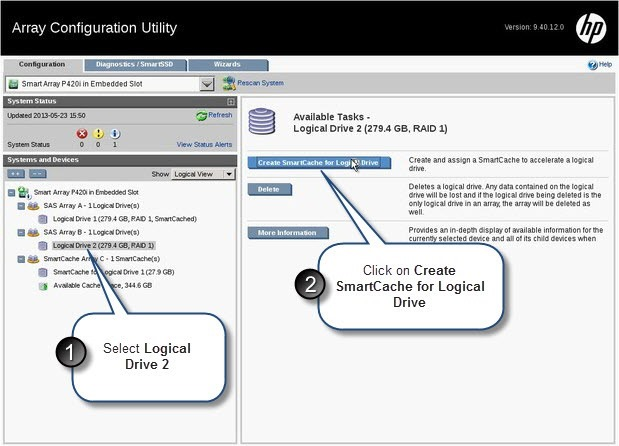
Task: Click the Version: 9.40.12.0 text
Action: (534, 27)
